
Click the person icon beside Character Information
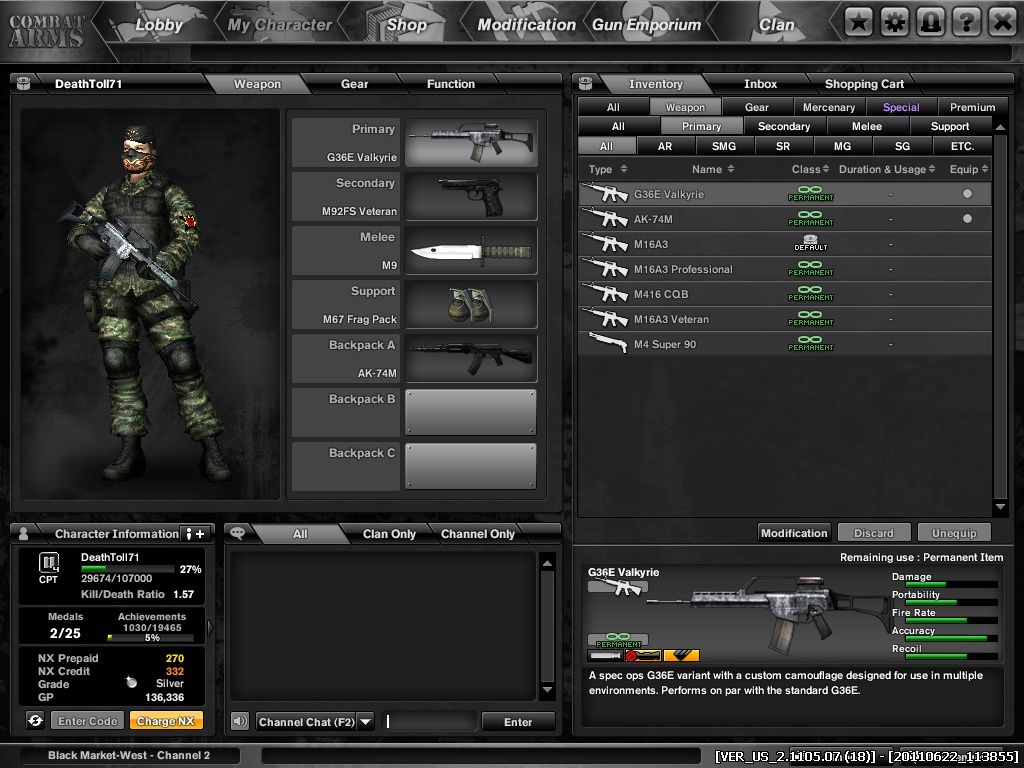point(24,534)
